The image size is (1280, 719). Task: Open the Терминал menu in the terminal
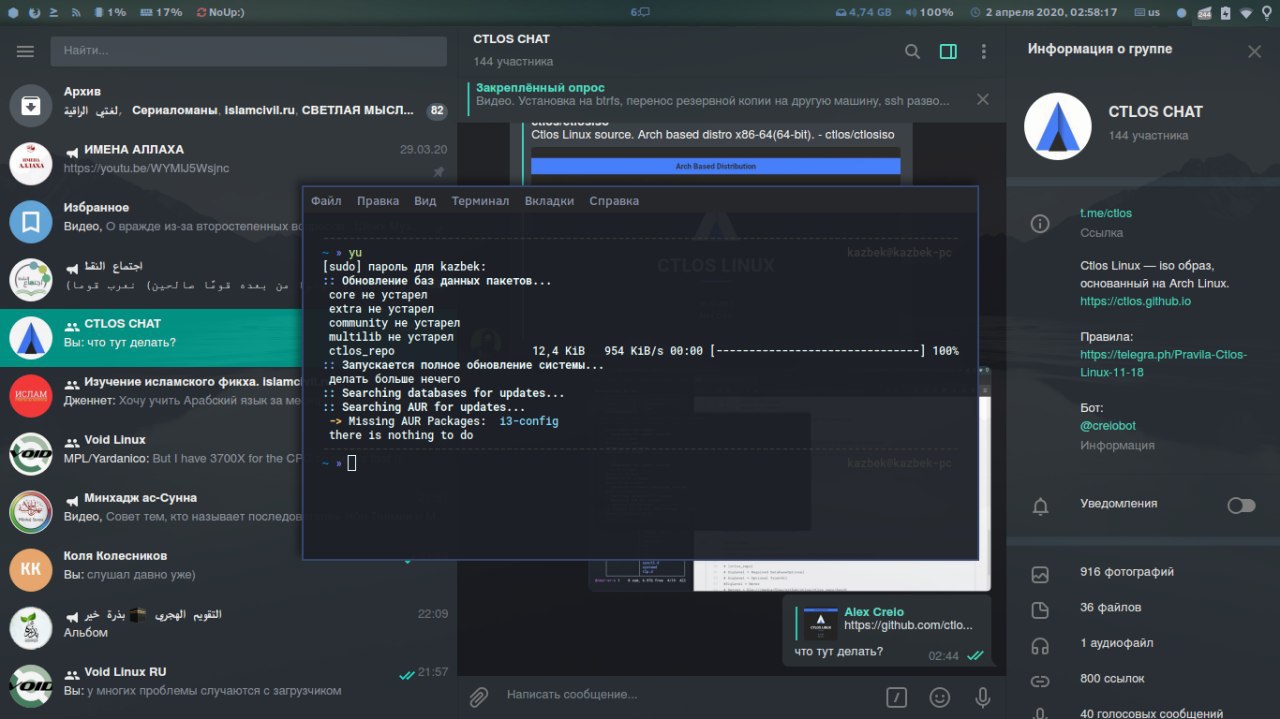click(480, 201)
